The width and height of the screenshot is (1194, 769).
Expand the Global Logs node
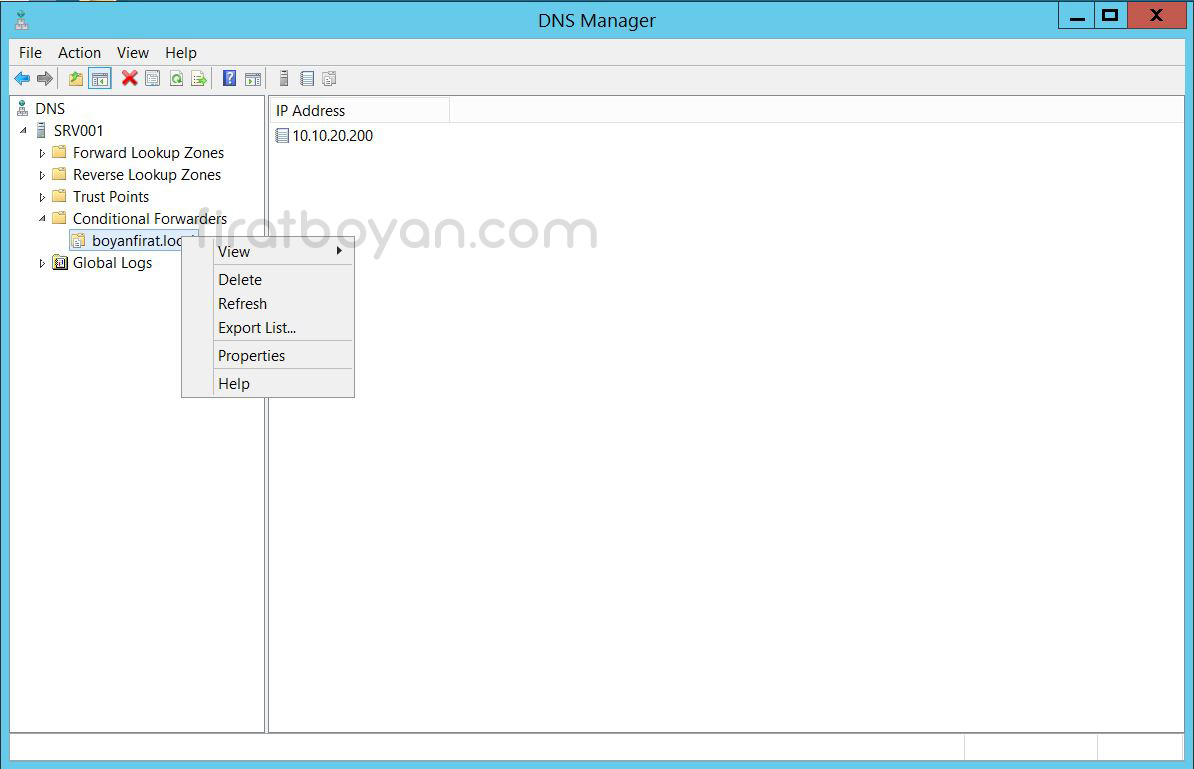point(42,263)
